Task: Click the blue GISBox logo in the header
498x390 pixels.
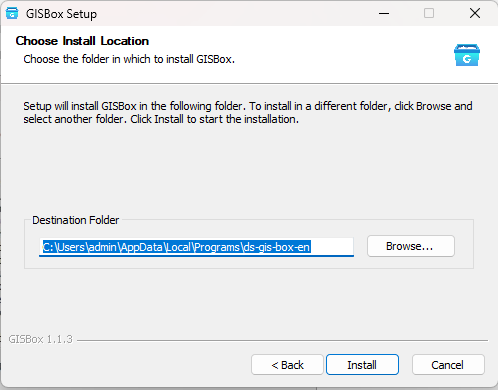Action: [467, 55]
